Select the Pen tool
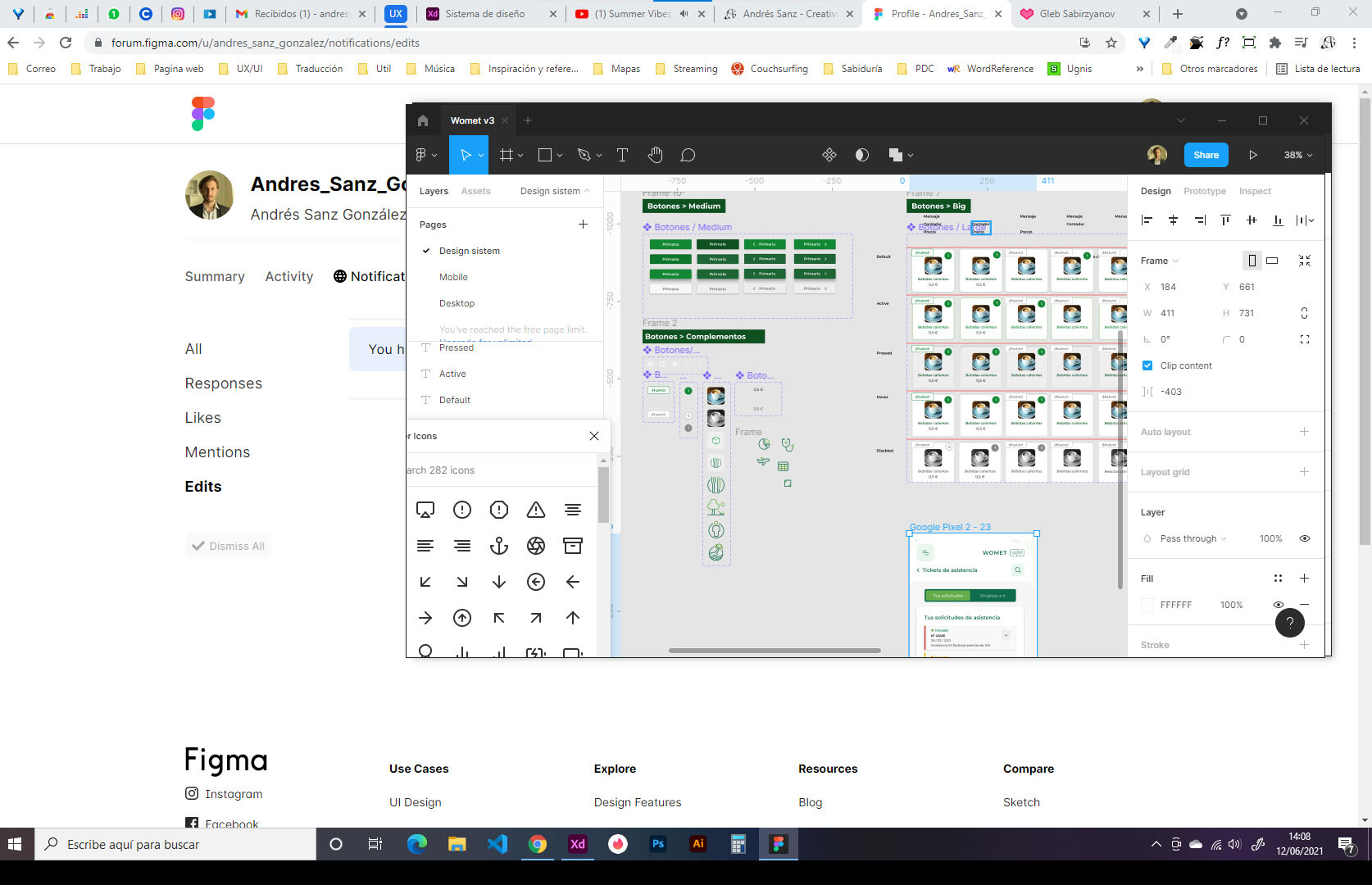 [x=584, y=155]
